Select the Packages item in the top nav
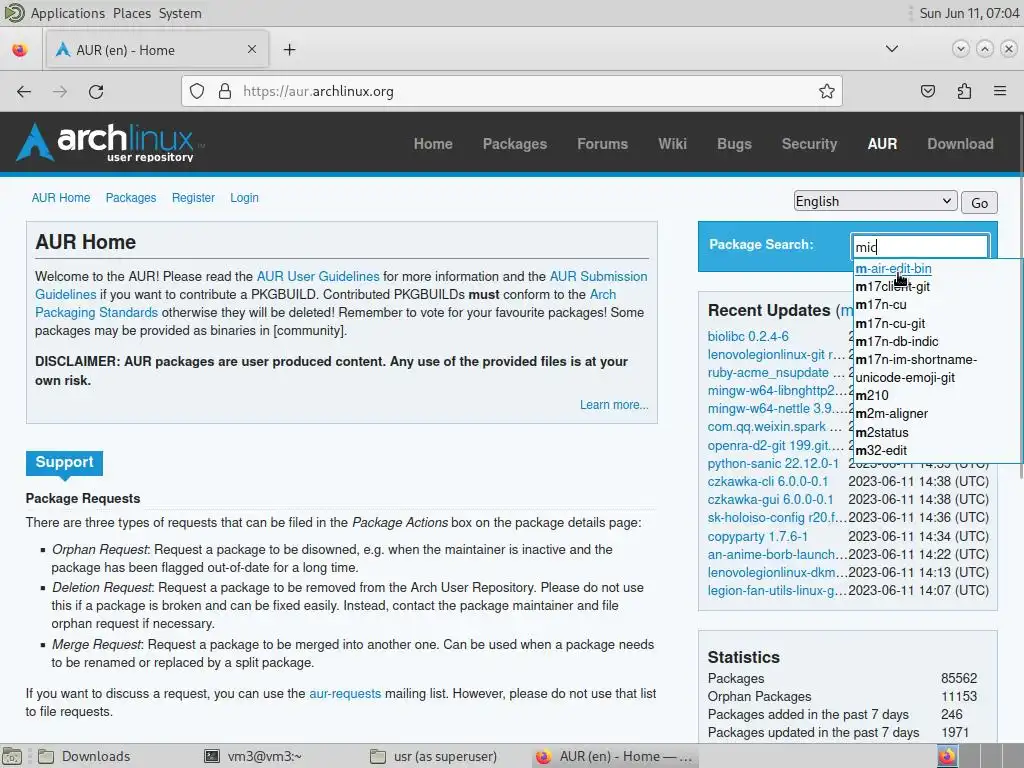 [515, 144]
